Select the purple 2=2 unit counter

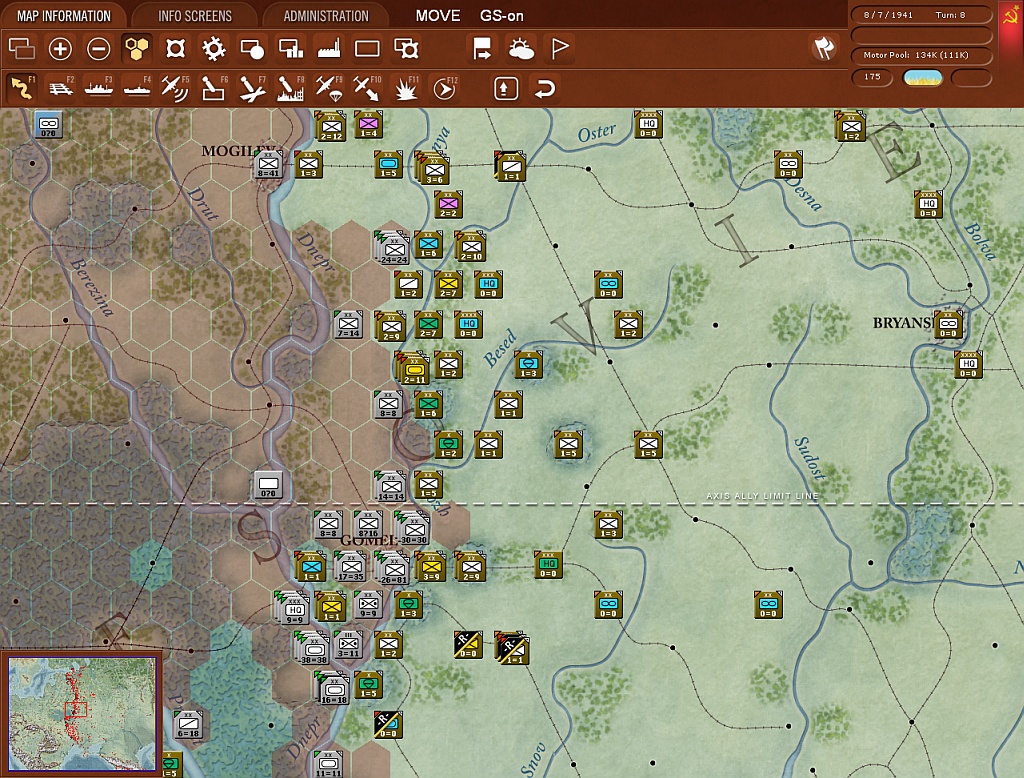[x=449, y=204]
